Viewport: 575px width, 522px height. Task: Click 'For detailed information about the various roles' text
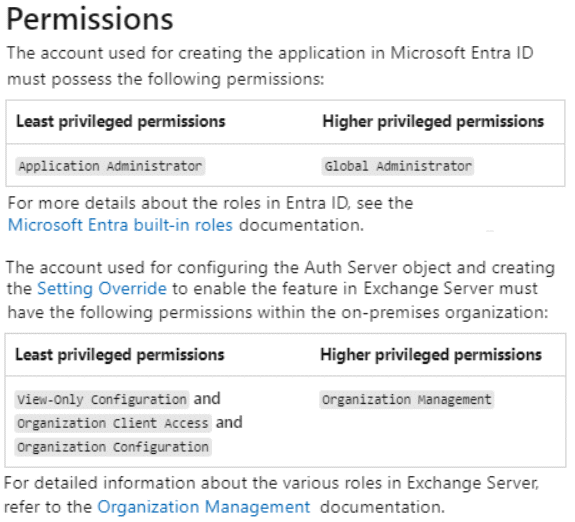271,483
